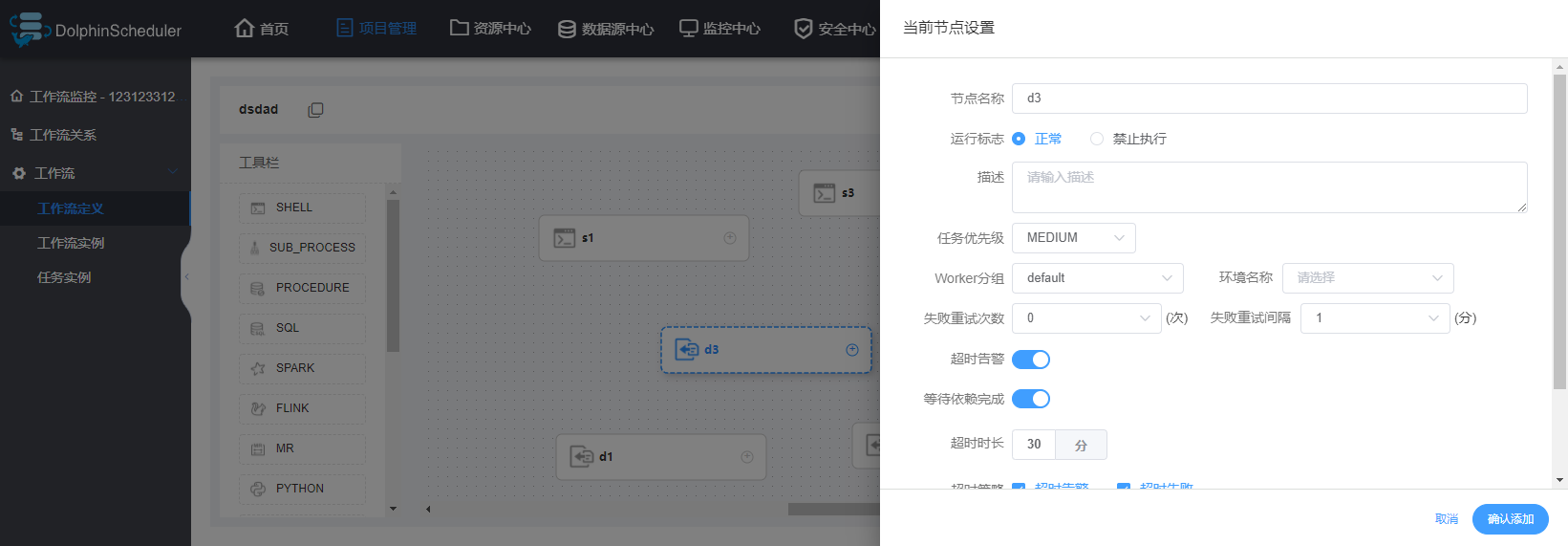
Task: Open 数据源中心 in the top menu
Action: point(606,29)
